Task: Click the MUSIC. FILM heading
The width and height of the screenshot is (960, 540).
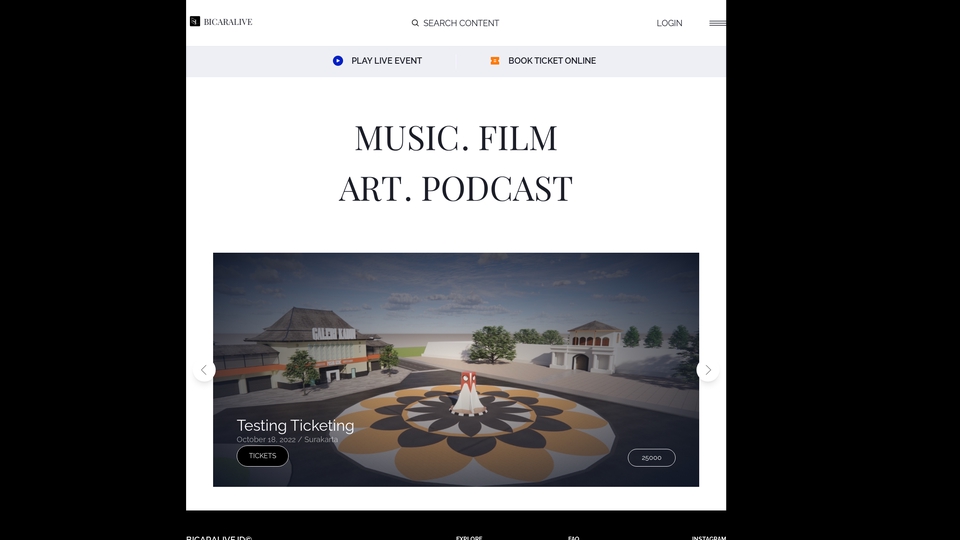Action: tap(456, 138)
